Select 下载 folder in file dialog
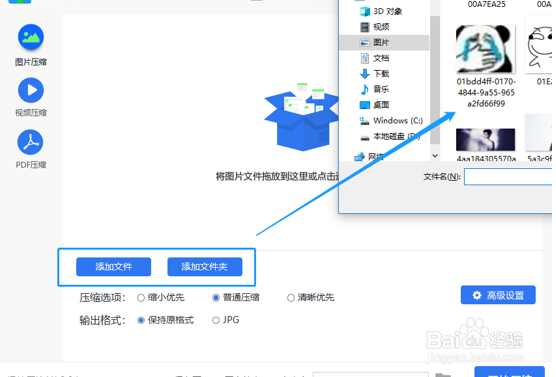The image size is (556, 377). click(384, 74)
